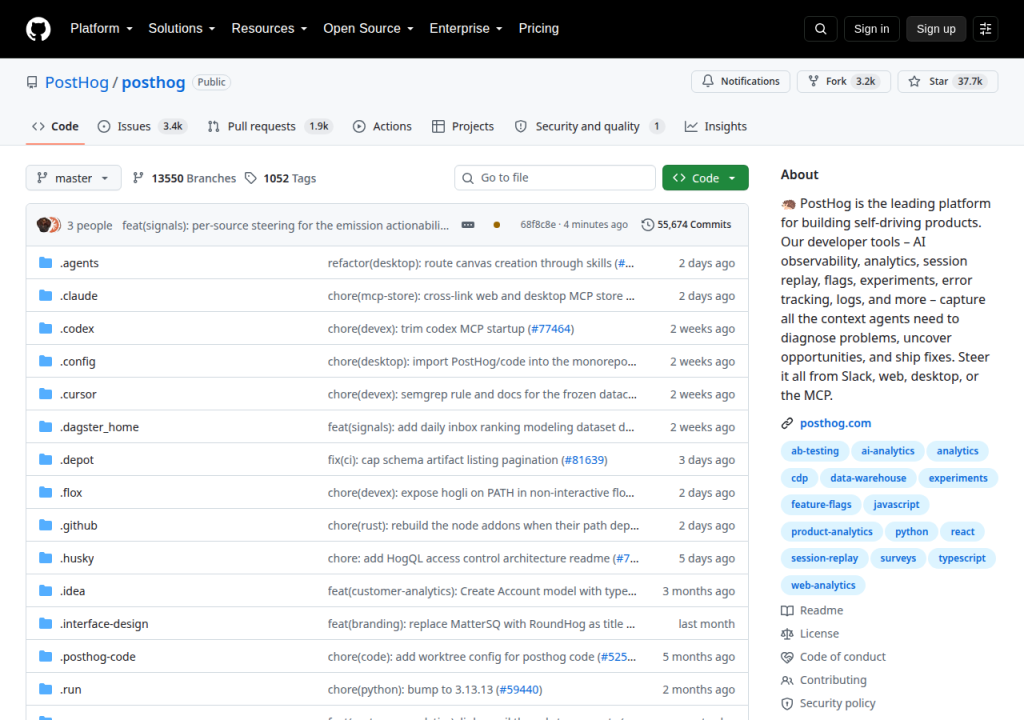
Task: Open the master branch selector dropdown
Action: [x=73, y=178]
